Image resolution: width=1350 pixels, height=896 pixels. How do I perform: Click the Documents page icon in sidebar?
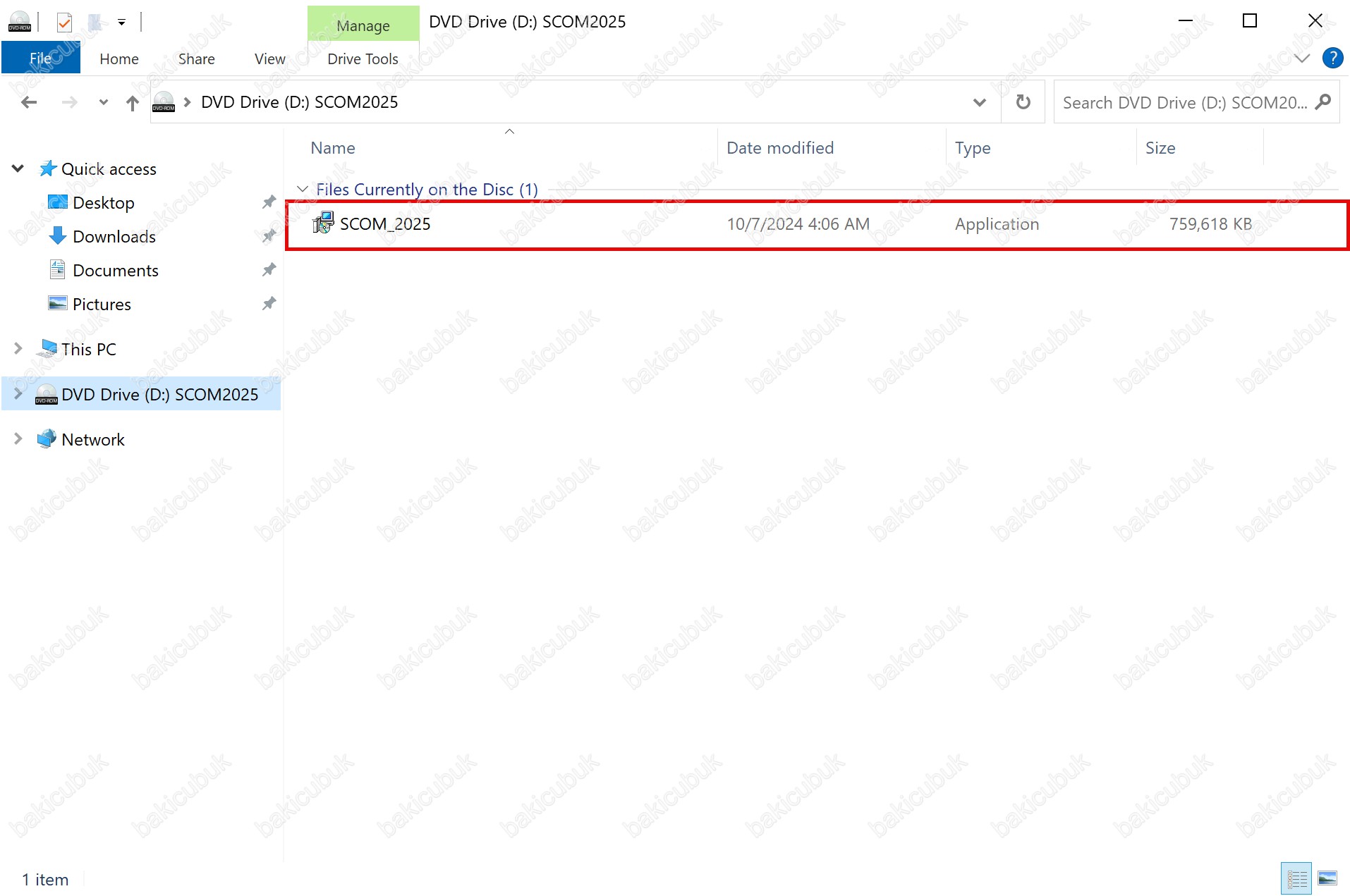[x=58, y=269]
